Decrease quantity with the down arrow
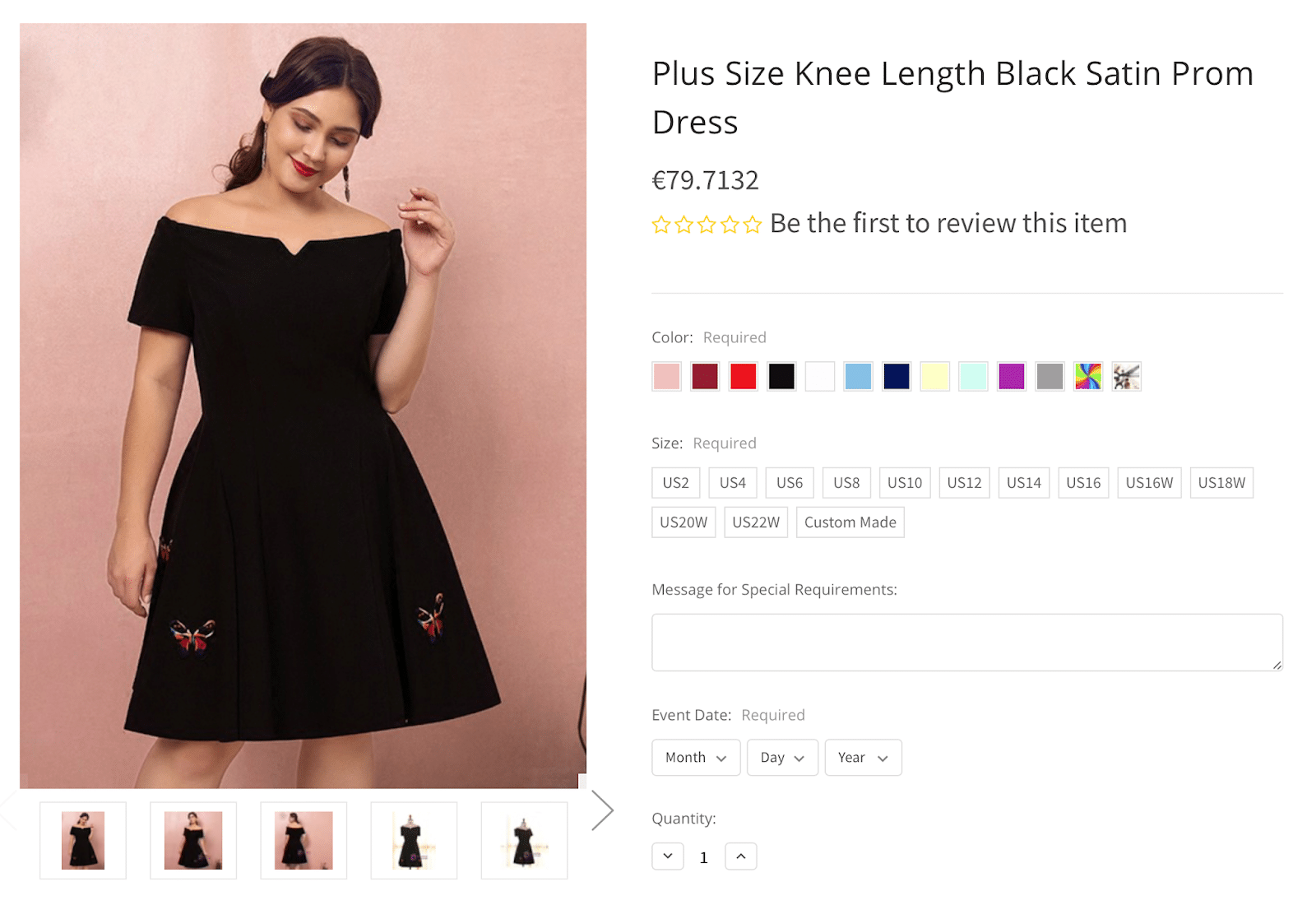The height and width of the screenshot is (919, 1316). point(668,856)
